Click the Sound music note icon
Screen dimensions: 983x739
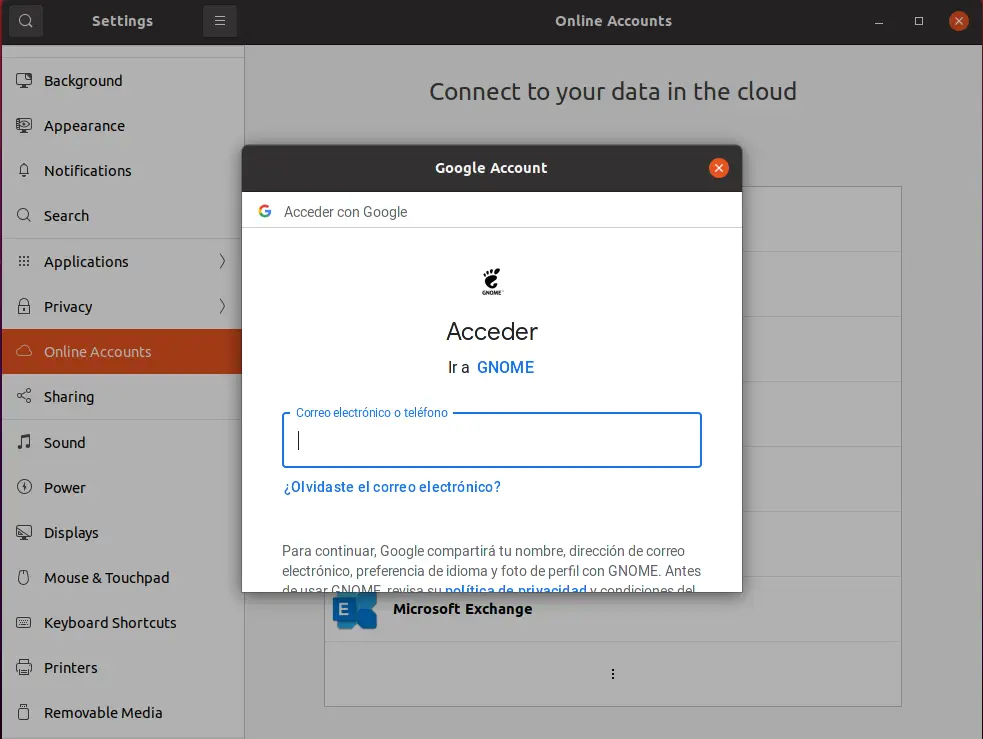coord(24,441)
